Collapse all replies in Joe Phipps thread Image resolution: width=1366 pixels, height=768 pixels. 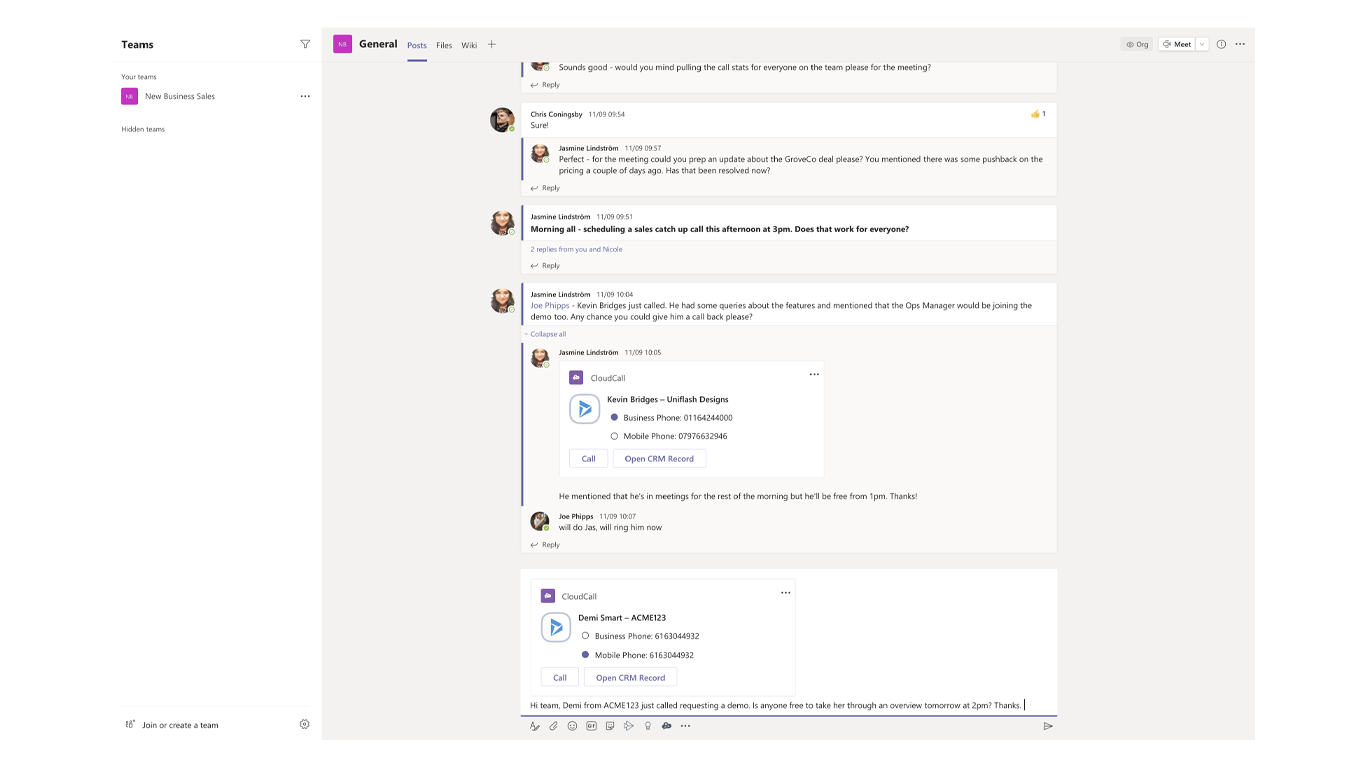548,334
